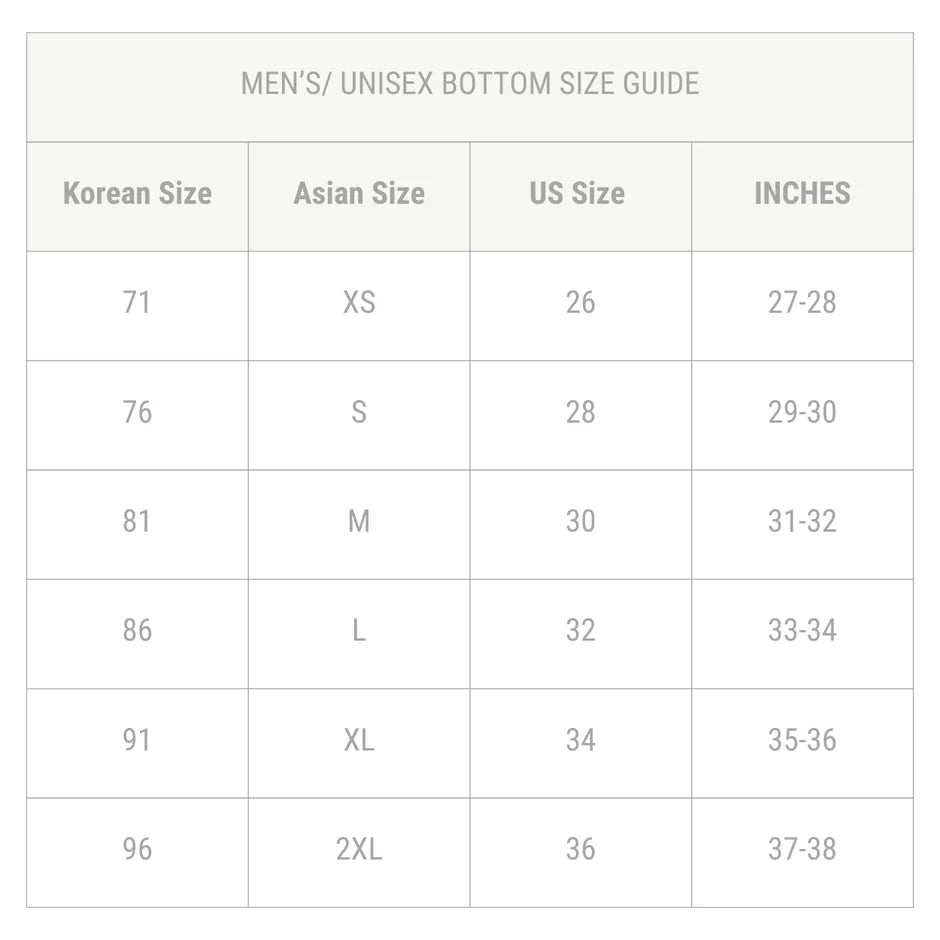This screenshot has height=940, width=940.
Task: Click US size 30 cell
Action: point(580,521)
